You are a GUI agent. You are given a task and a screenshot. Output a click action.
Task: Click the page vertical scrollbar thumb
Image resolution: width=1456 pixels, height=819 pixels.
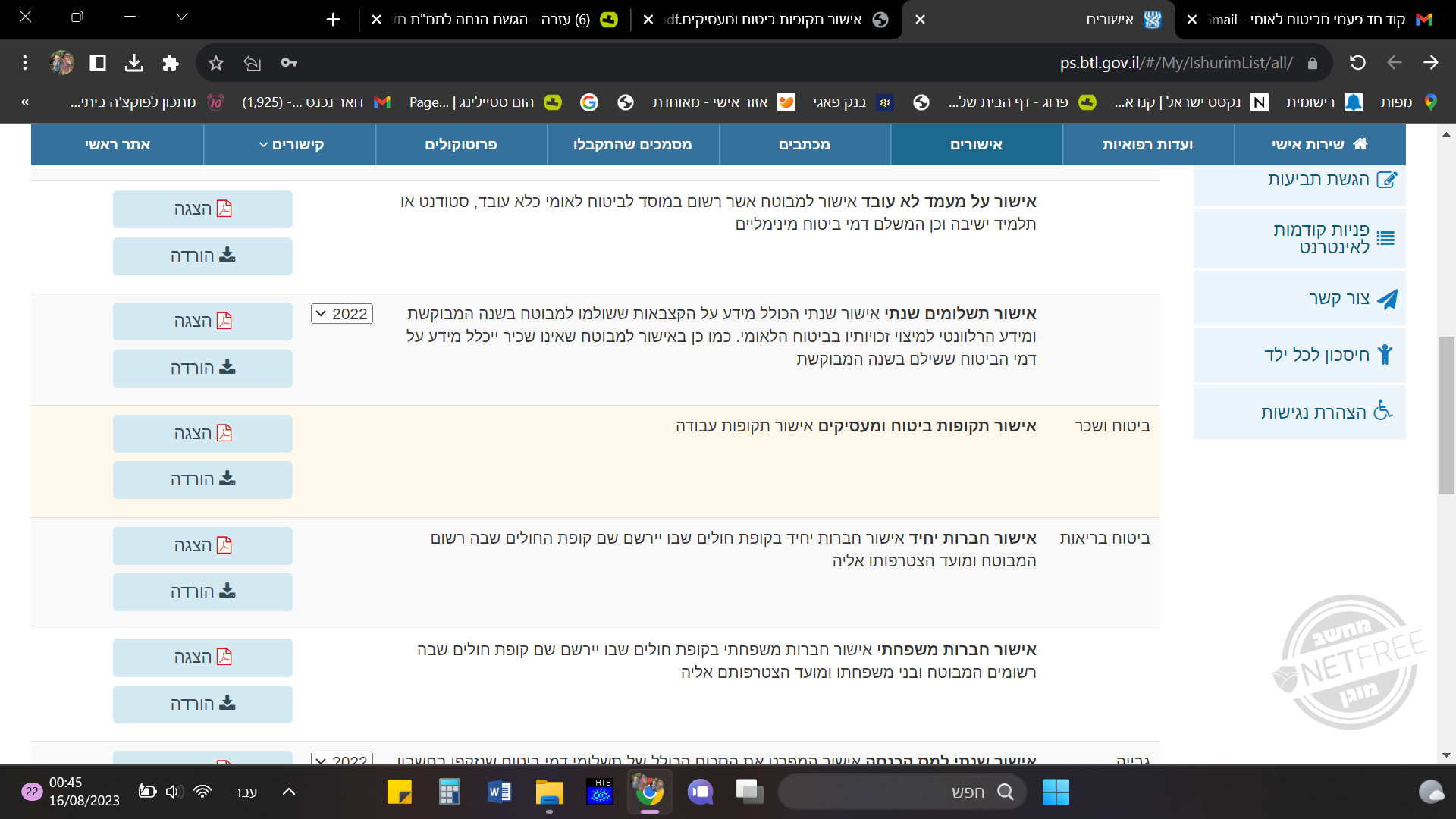[1446, 414]
